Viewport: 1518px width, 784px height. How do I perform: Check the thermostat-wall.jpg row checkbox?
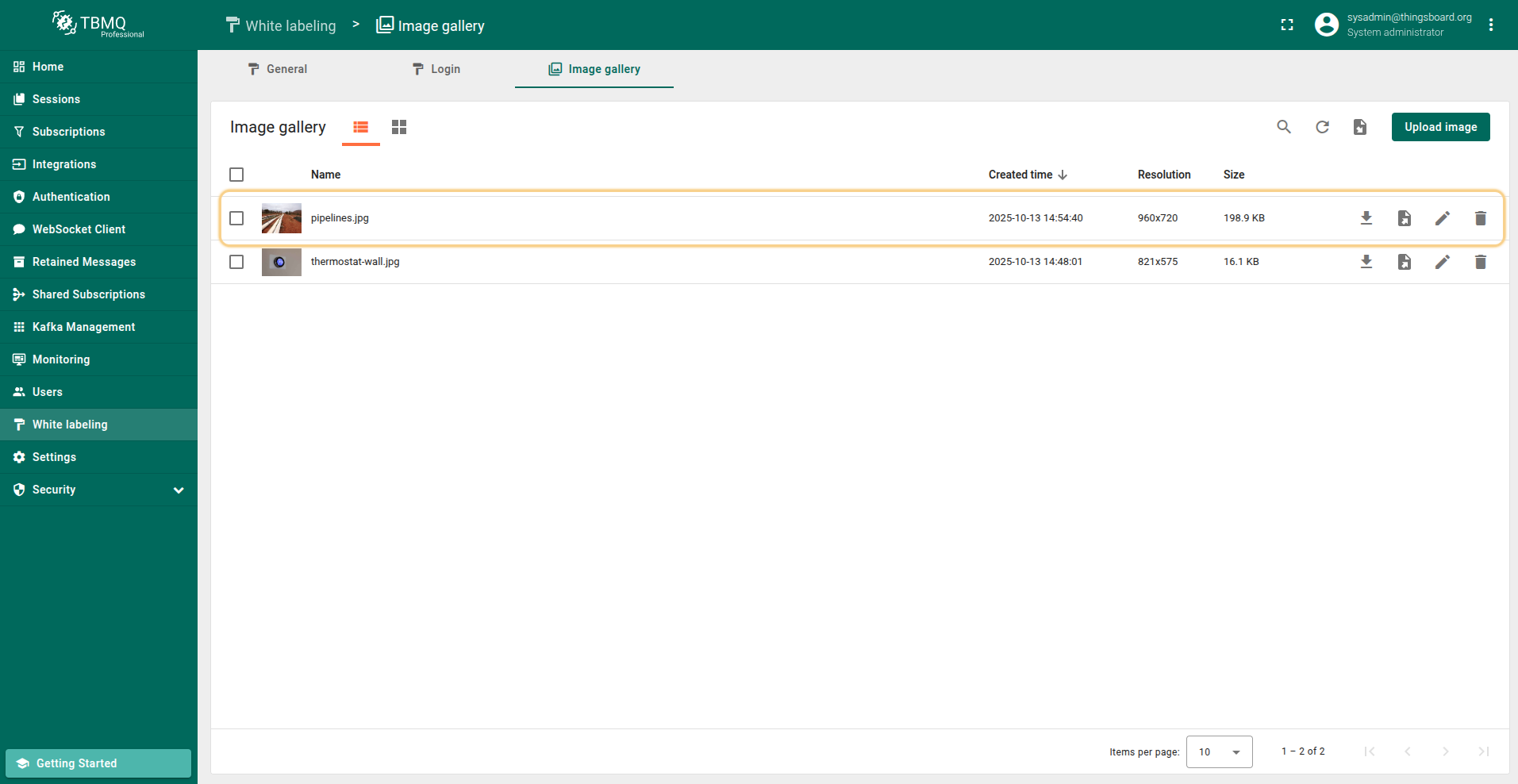pos(236,262)
